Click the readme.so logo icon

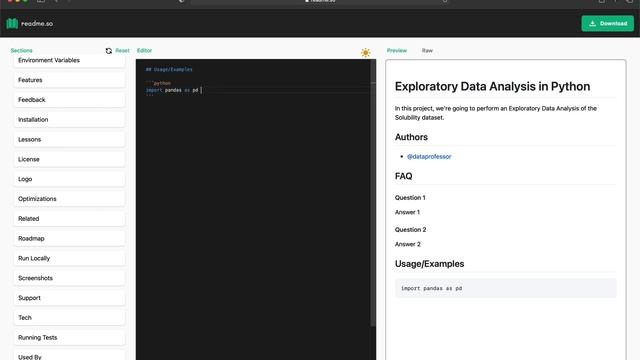[x=12, y=24]
